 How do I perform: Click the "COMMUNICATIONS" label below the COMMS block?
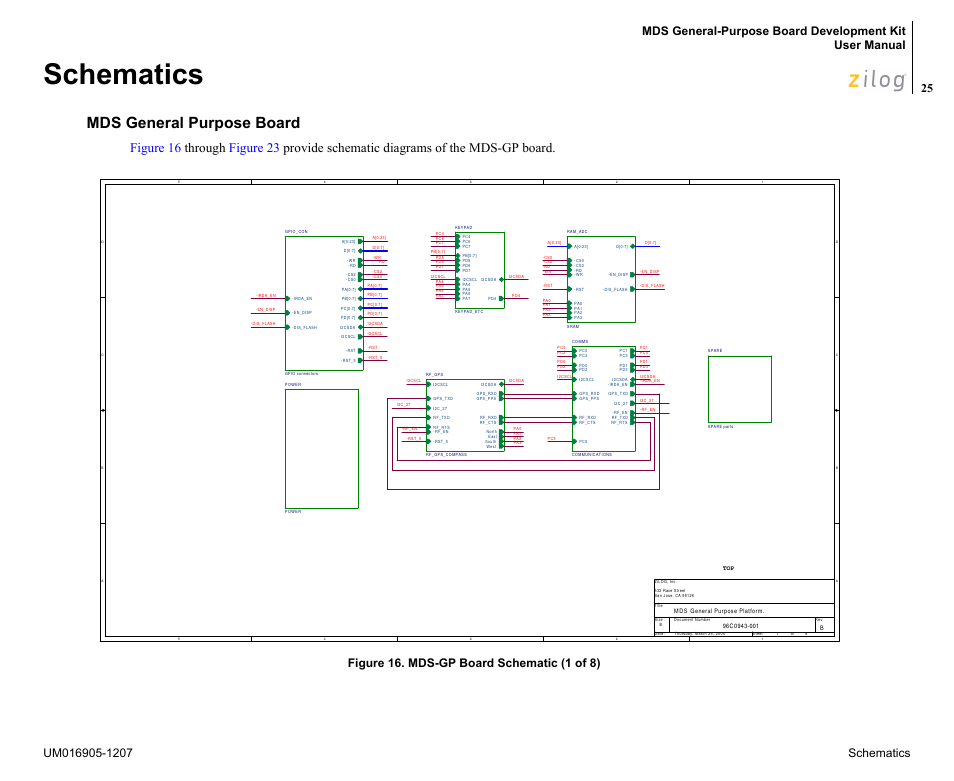coord(592,454)
